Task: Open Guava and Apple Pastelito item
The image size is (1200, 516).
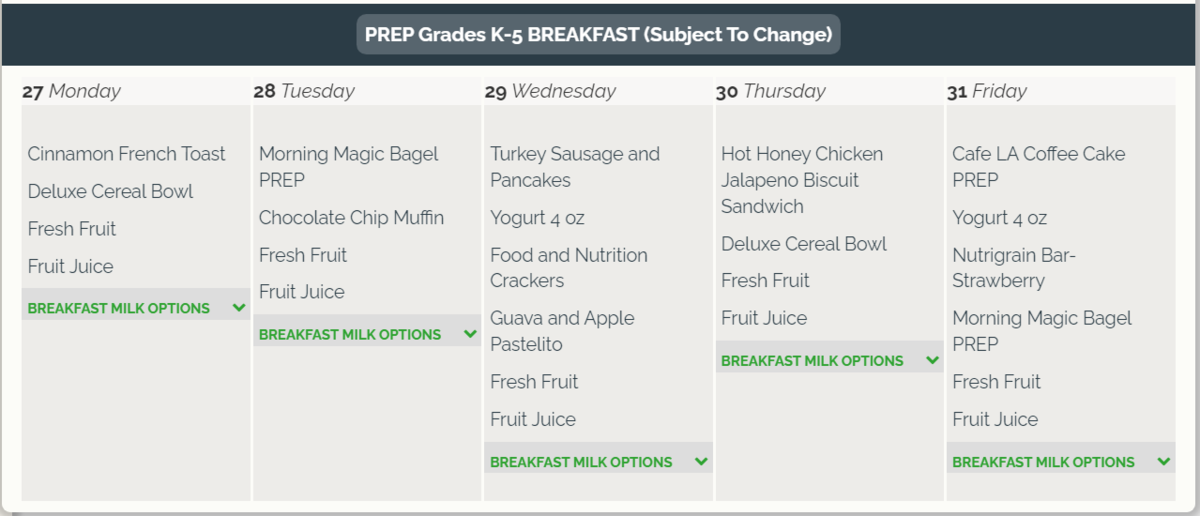Action: 562,331
